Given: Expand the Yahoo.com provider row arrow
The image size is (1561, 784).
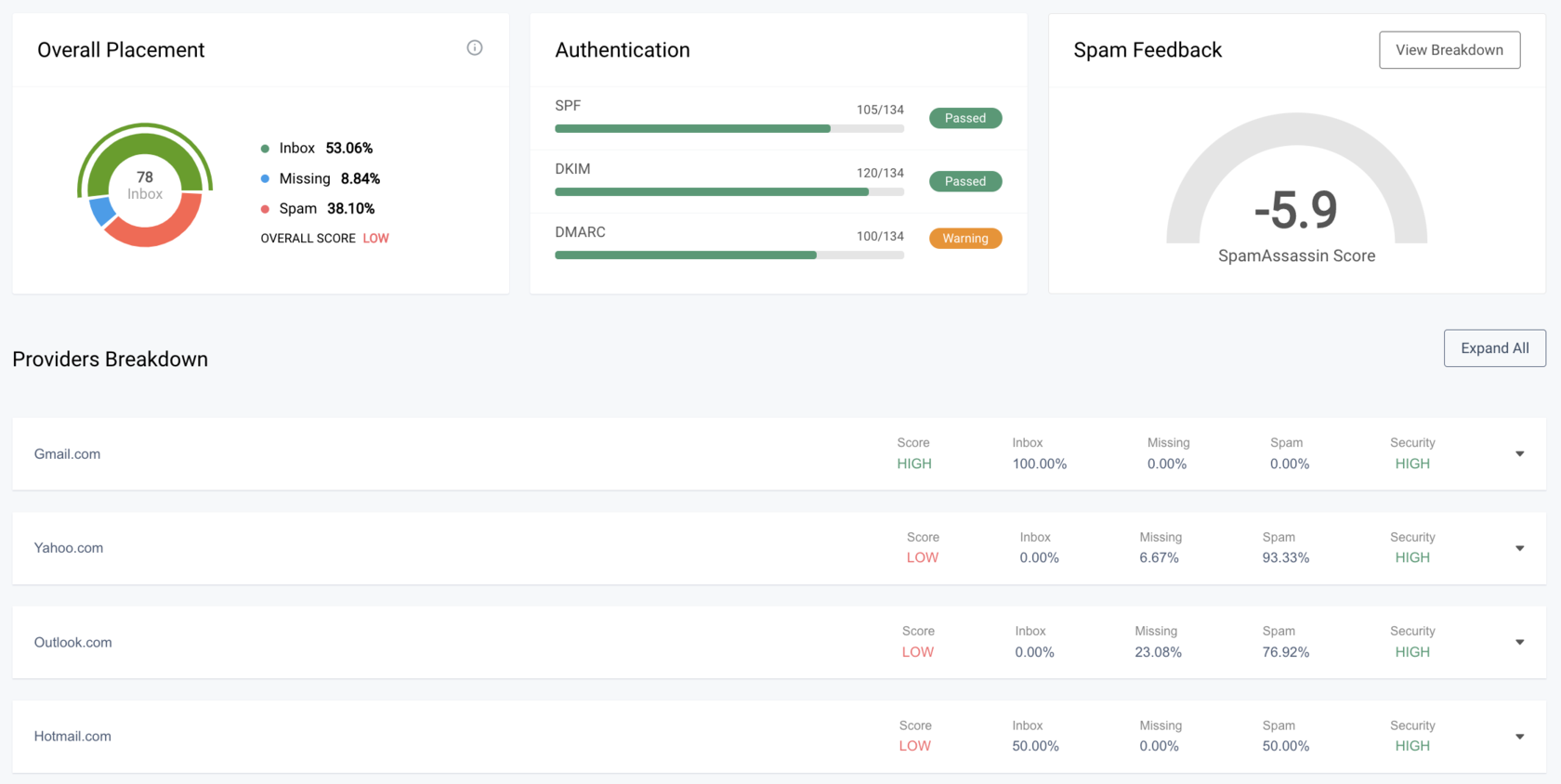Looking at the screenshot, I should point(1519,548).
